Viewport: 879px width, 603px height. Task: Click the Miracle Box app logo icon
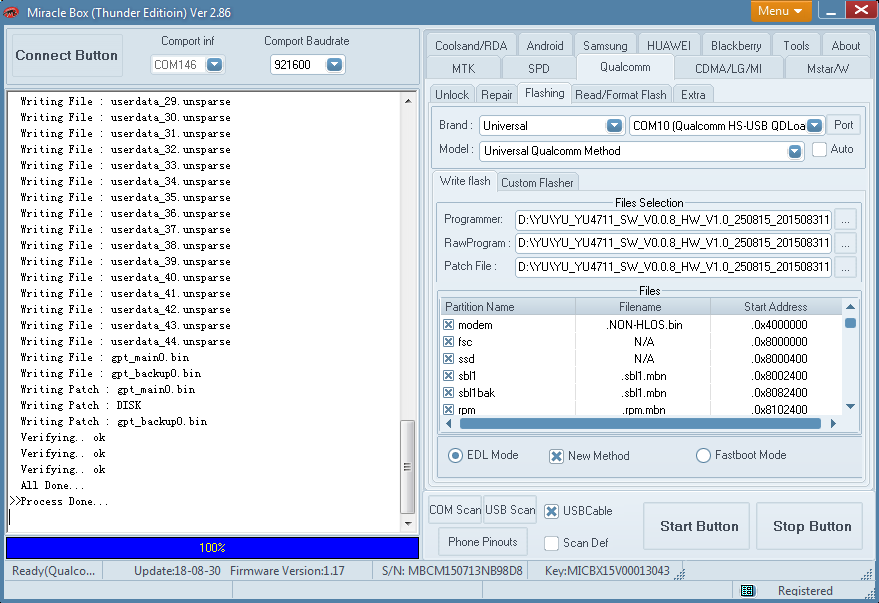[11, 12]
